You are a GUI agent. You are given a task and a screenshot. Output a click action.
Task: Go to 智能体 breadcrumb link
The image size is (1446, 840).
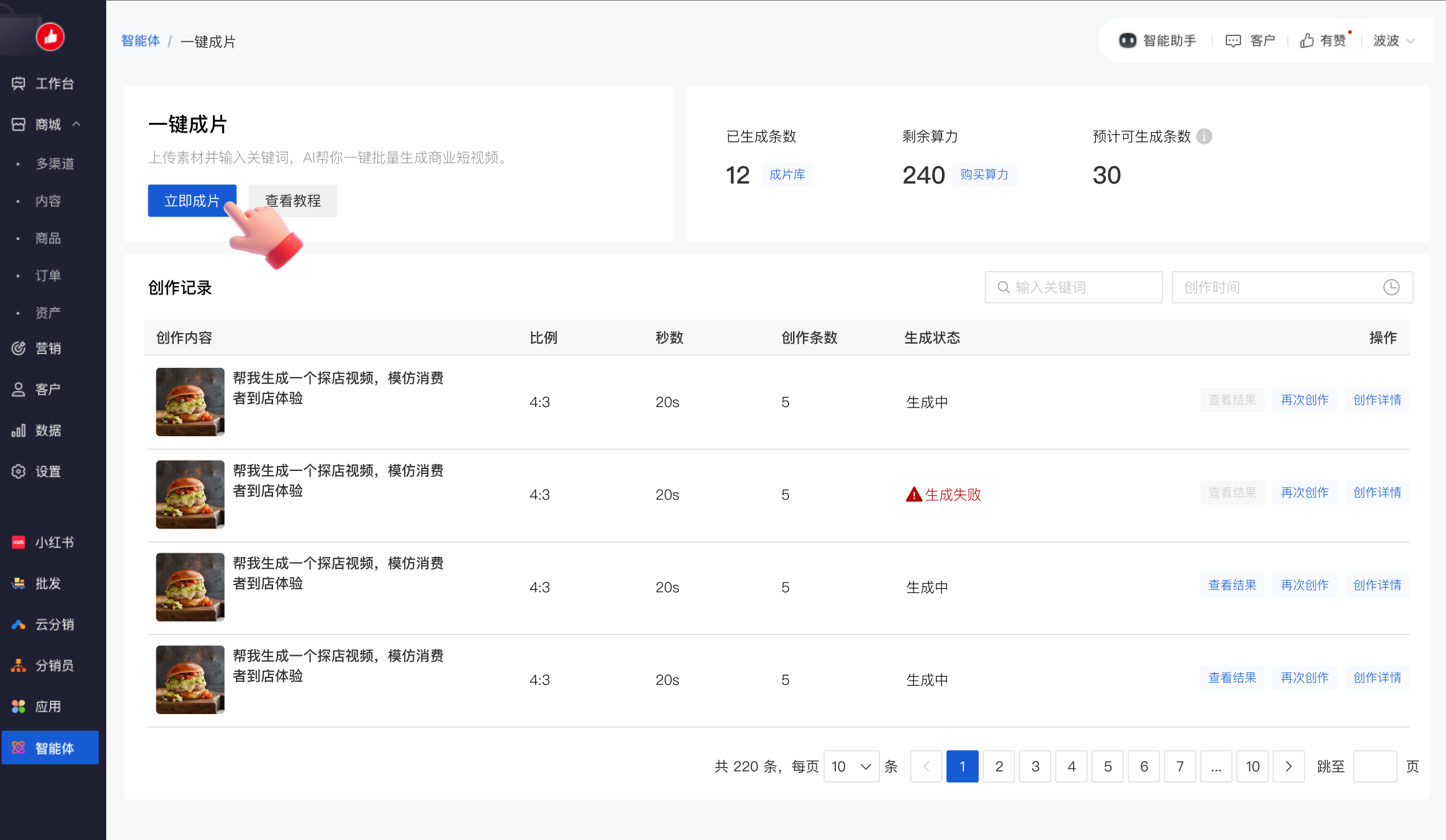click(x=140, y=41)
